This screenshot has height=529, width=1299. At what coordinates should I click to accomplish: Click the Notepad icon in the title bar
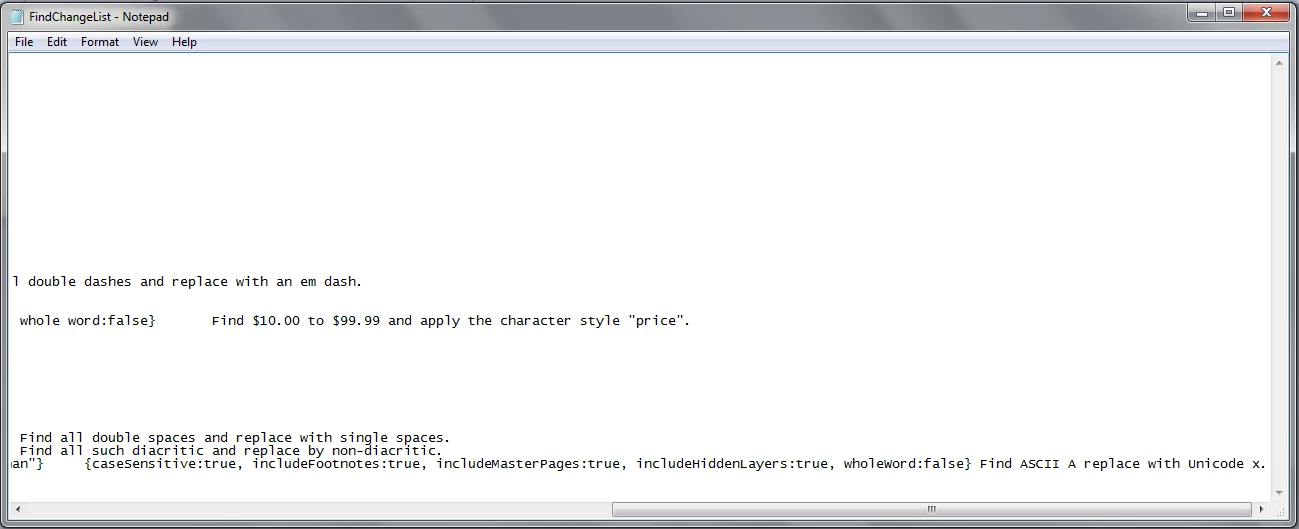pos(17,16)
